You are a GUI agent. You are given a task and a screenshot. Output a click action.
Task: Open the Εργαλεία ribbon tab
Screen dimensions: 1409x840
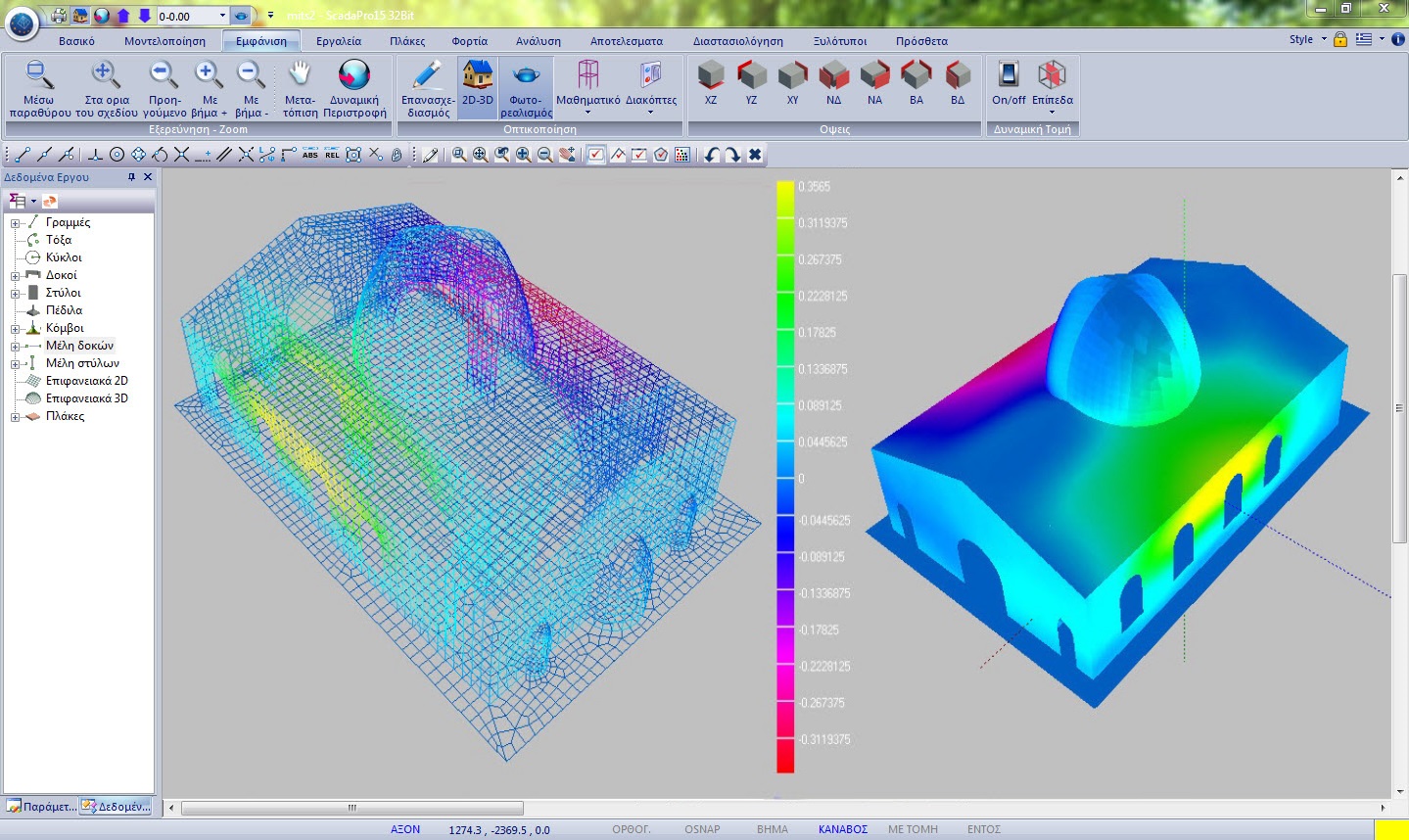(x=339, y=41)
